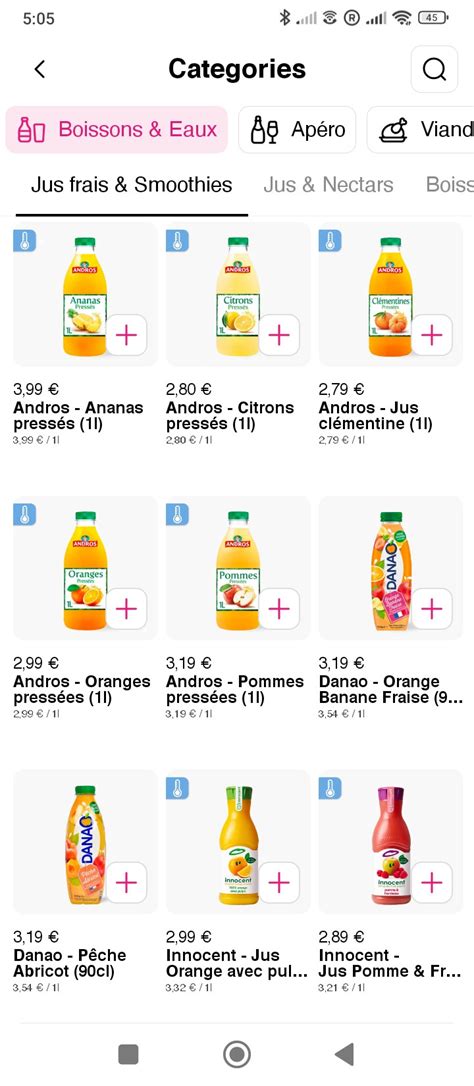
Task: Add Andros Oranges pressées to cart
Action: [126, 609]
